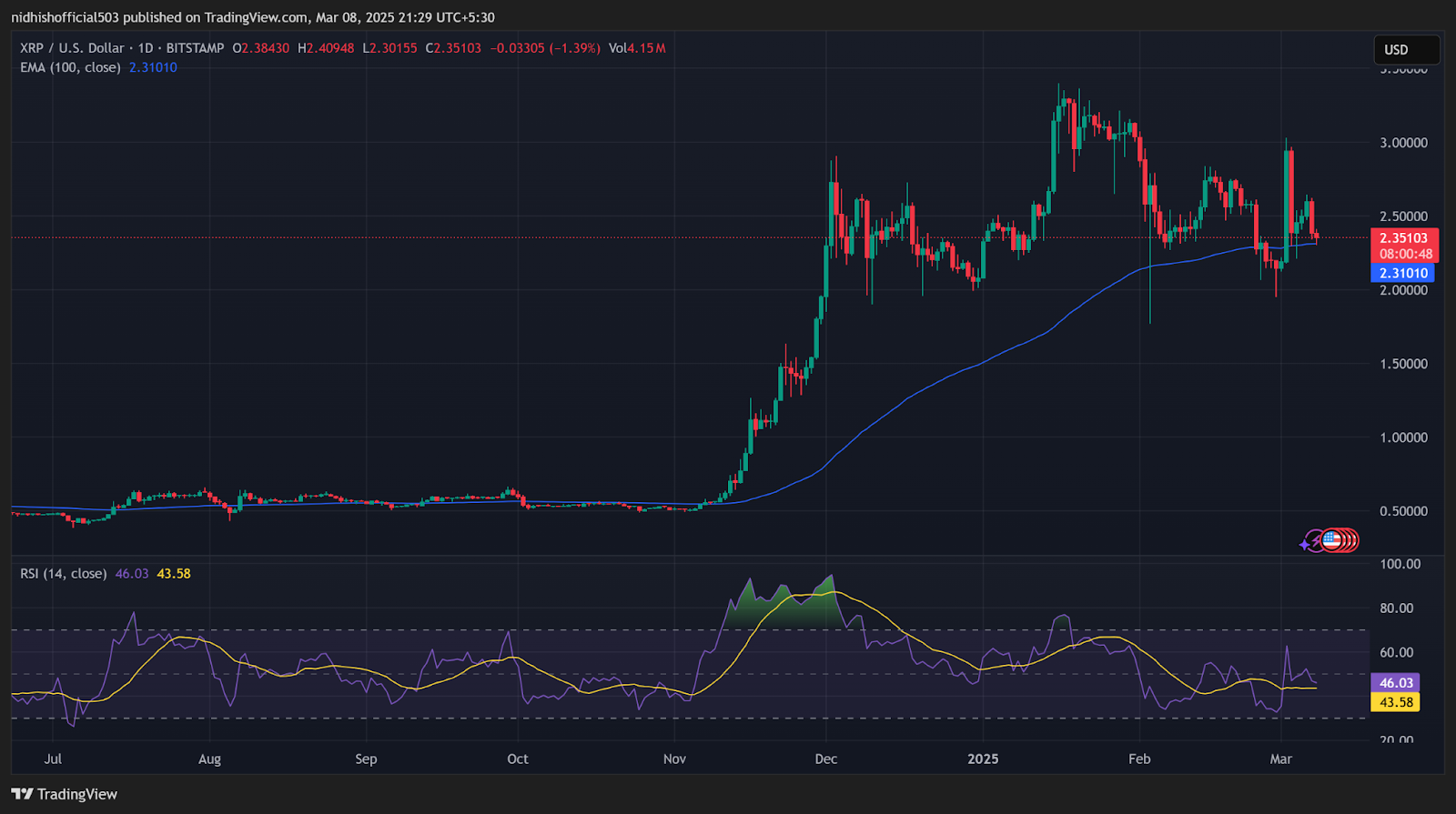Click the Vol 4.15 M value in header
The image size is (1456, 814).
(x=637, y=48)
